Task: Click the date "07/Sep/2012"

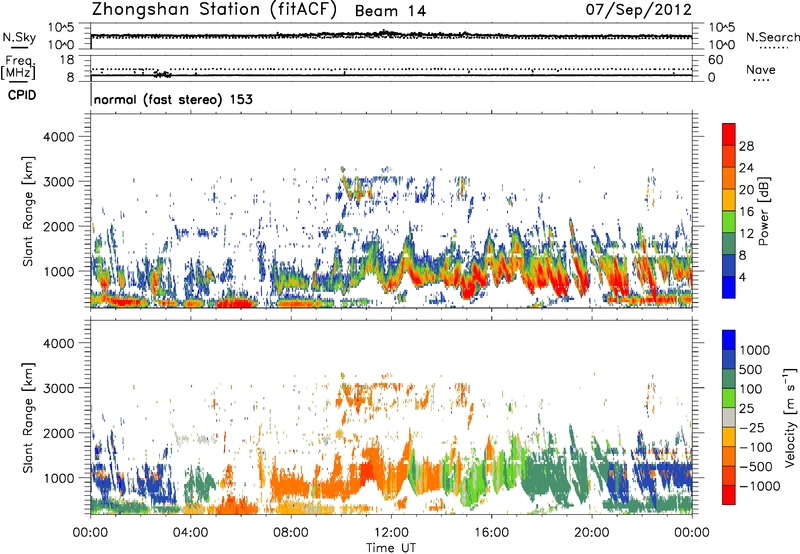Action: (639, 9)
